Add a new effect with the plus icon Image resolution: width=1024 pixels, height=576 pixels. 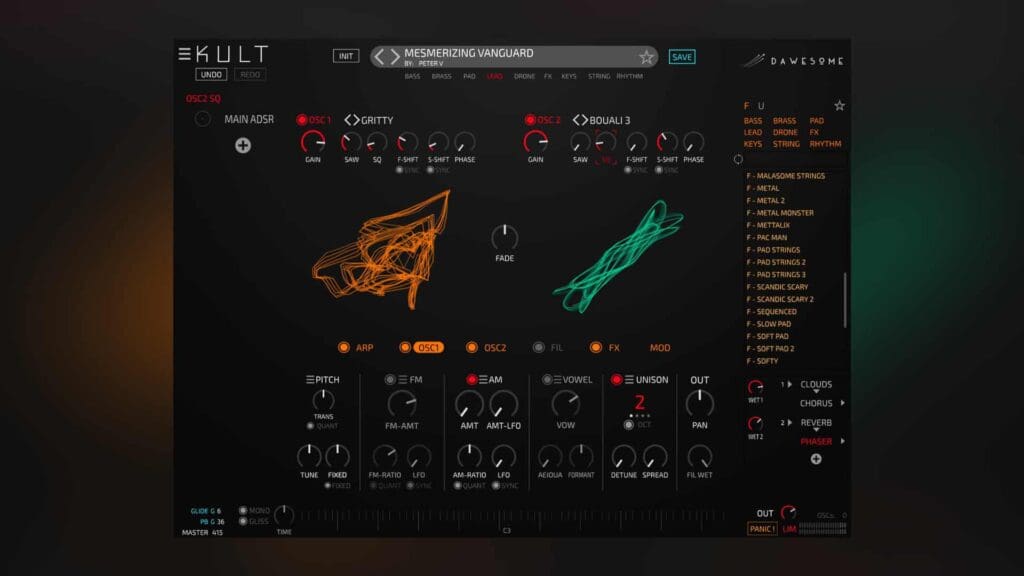(816, 459)
